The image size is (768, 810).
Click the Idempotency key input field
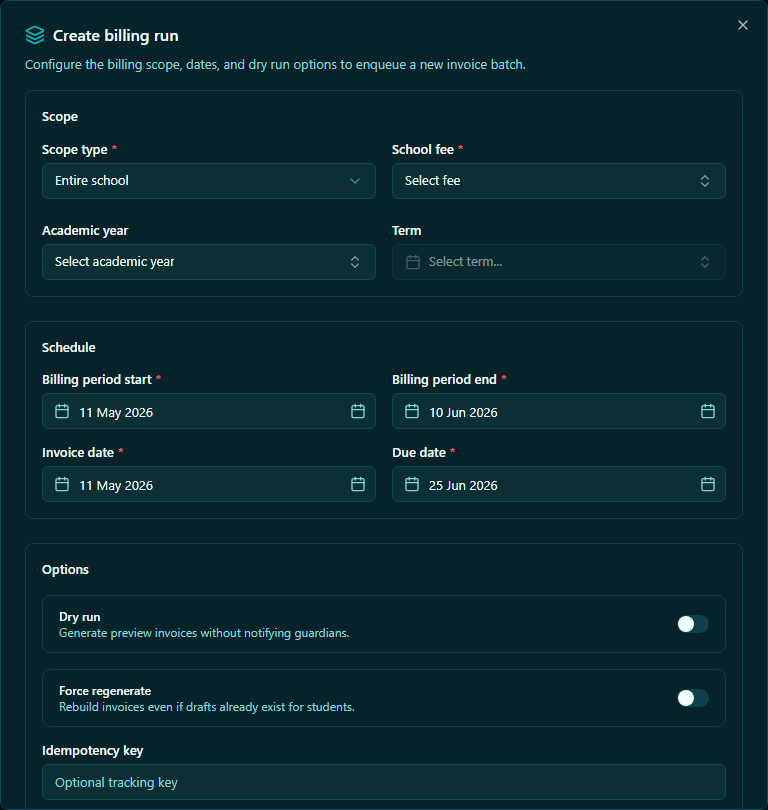(x=384, y=782)
